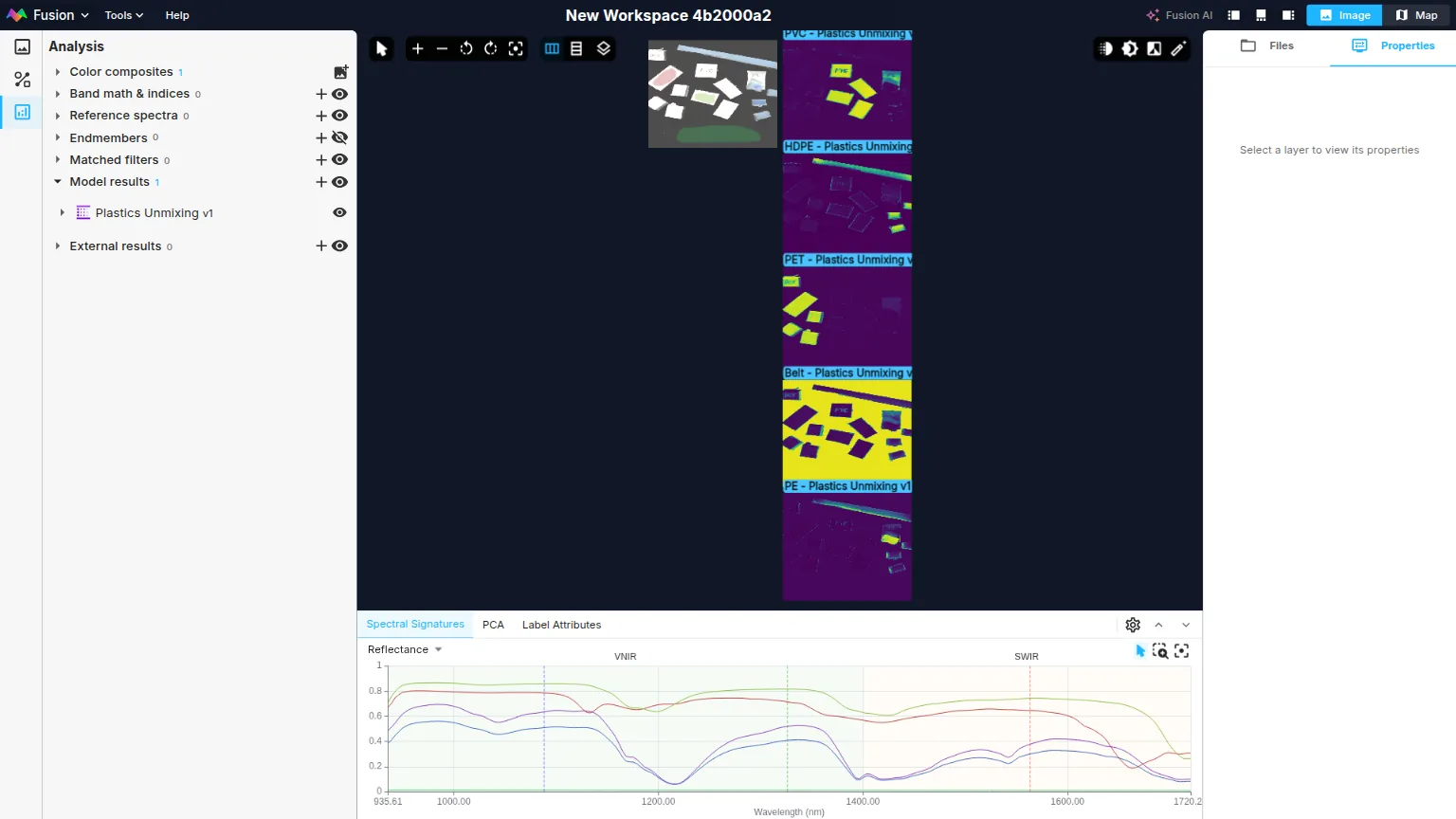
Task: Click the zoom in plus icon
Action: (417, 49)
